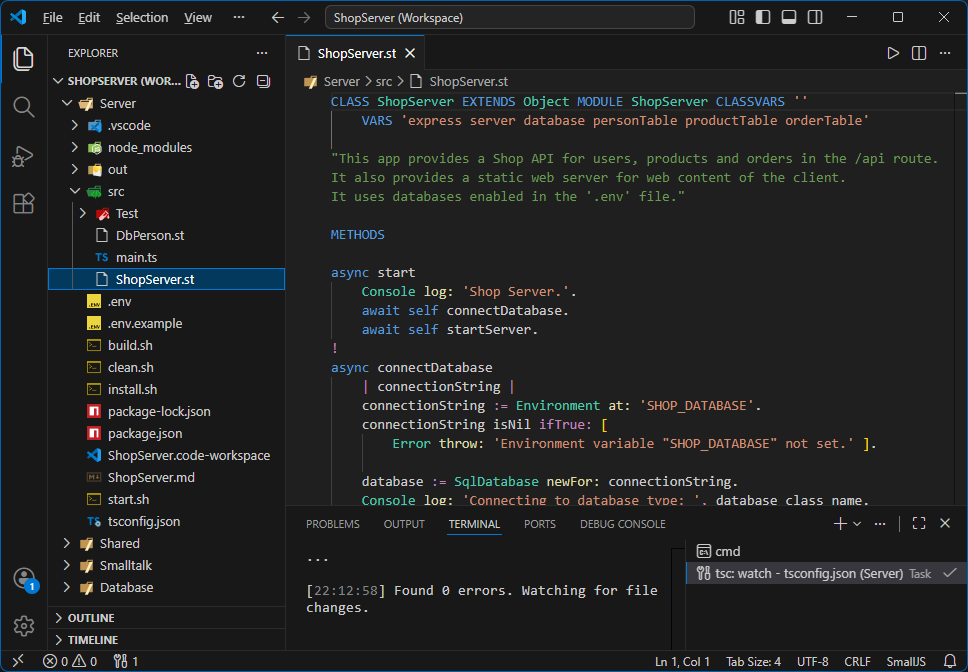Customize layout from title bar
Screen dimensions: 968x672
[x=736, y=17]
